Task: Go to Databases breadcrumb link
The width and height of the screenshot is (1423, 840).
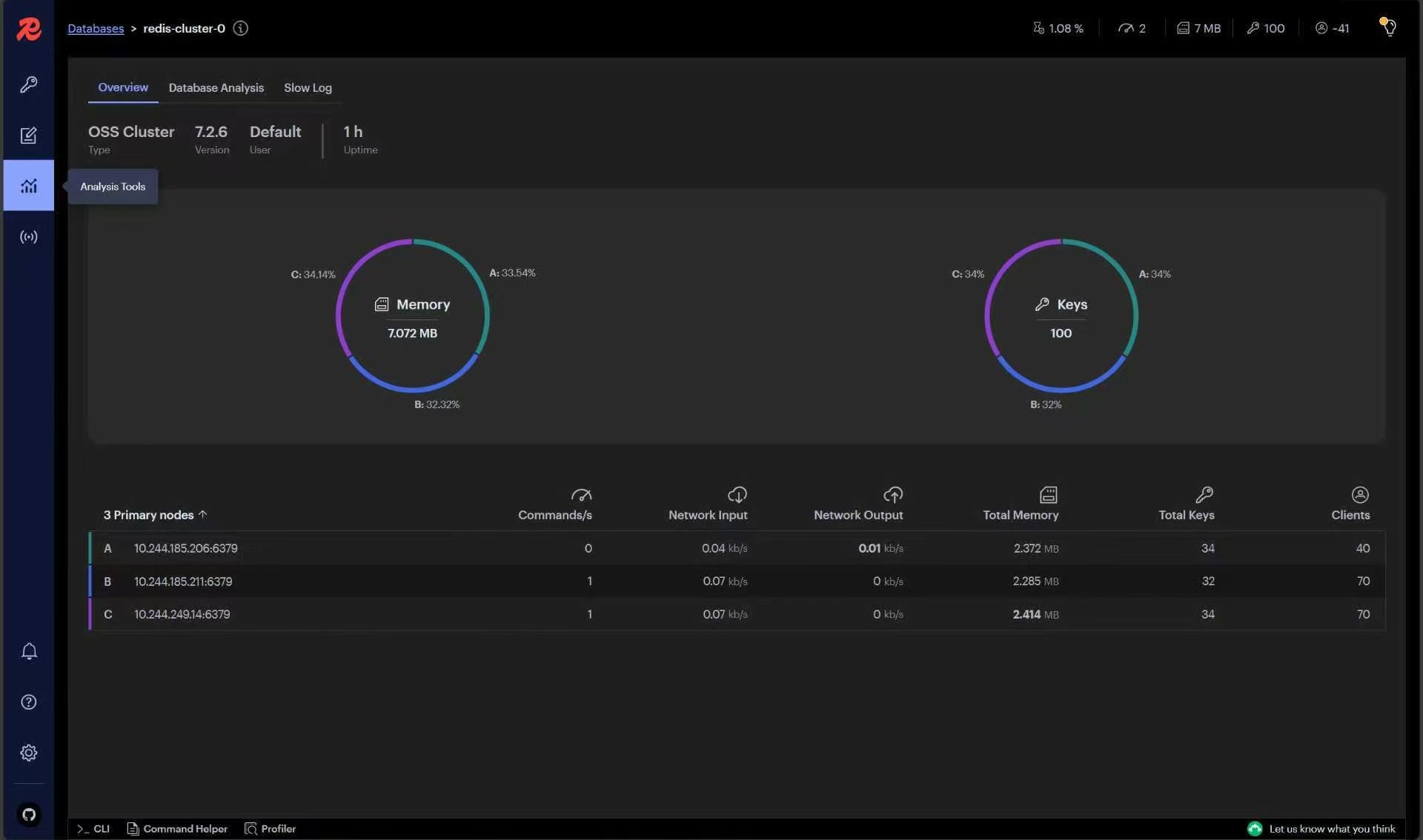Action: tap(96, 28)
